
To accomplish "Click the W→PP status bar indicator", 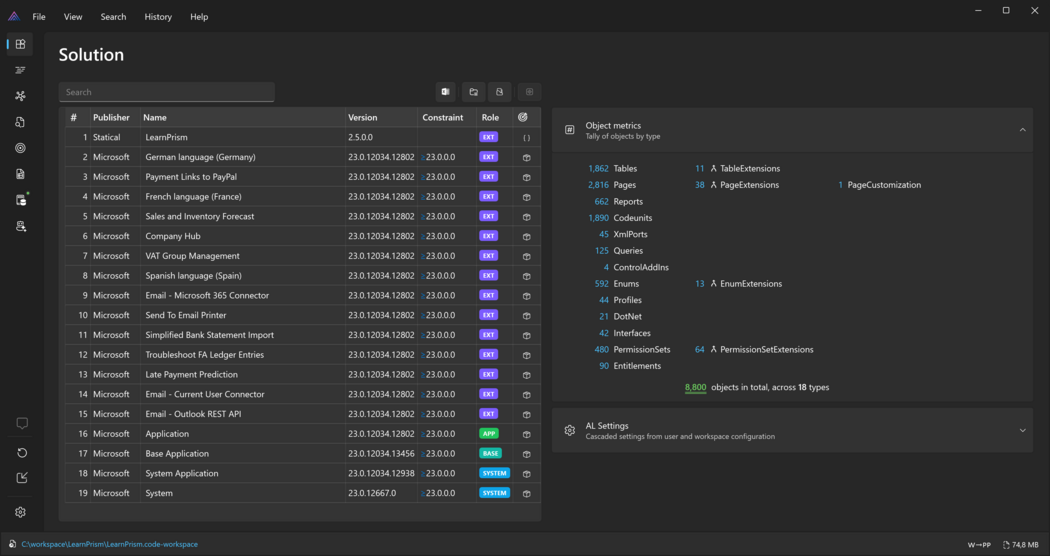I will pyautogui.click(x=979, y=545).
